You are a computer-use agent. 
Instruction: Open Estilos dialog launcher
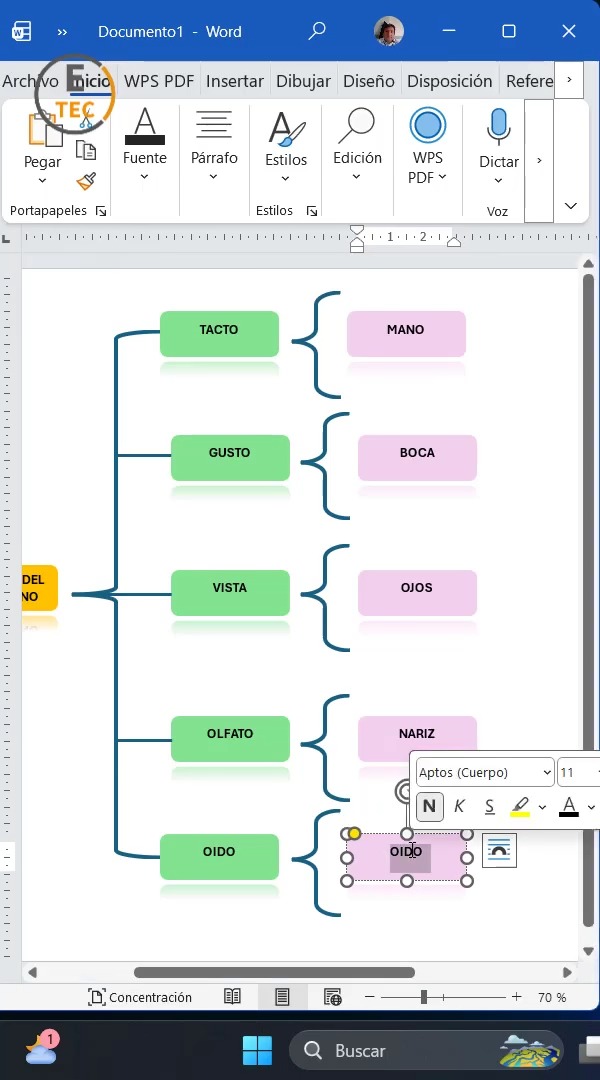[x=312, y=211]
